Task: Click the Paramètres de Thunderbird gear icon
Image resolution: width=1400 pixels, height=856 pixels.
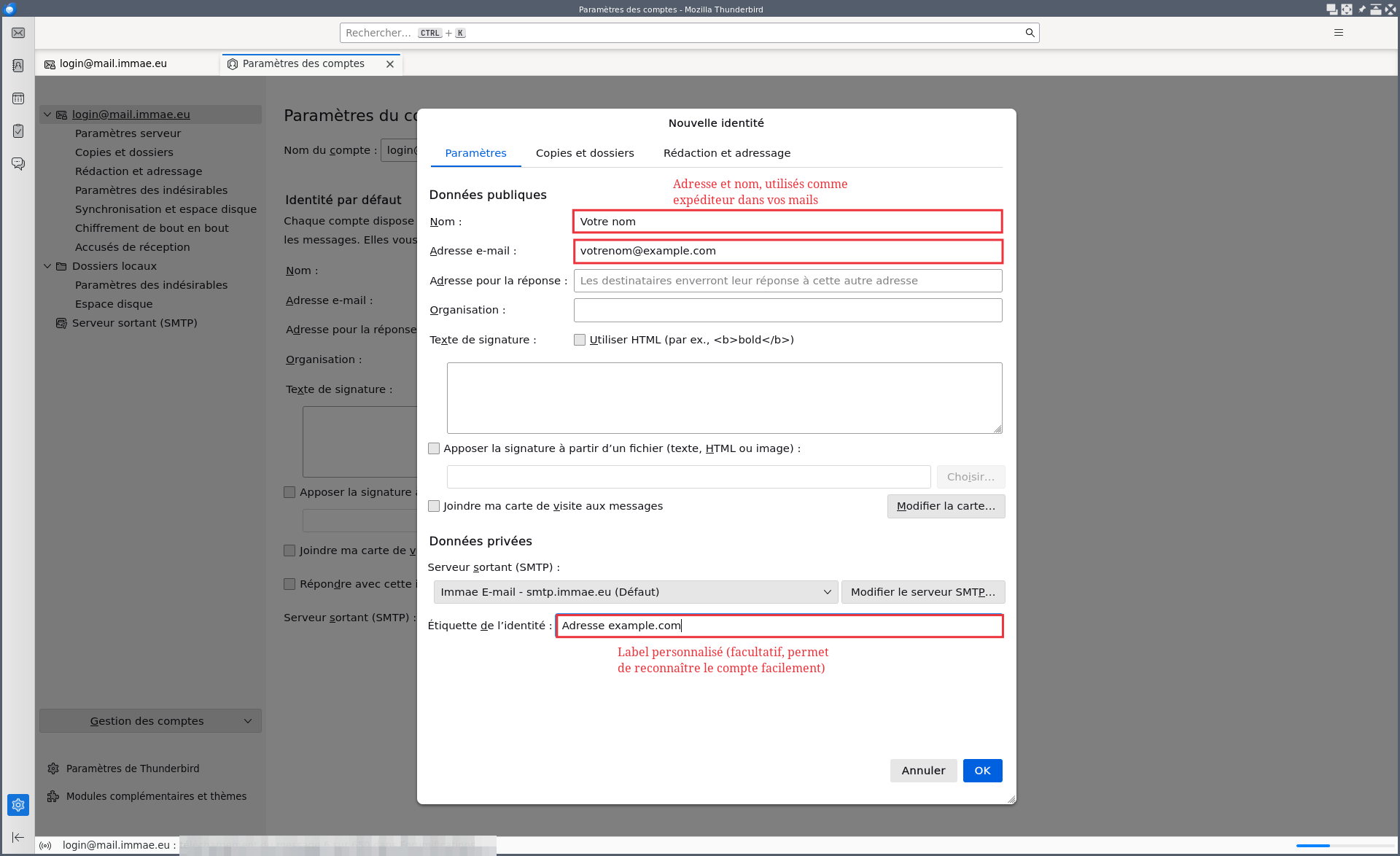Action: point(53,769)
